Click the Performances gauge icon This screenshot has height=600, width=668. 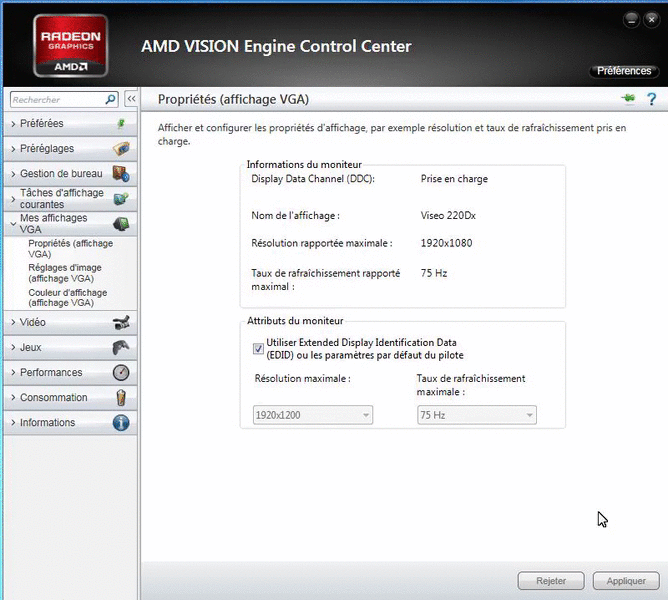[121, 372]
